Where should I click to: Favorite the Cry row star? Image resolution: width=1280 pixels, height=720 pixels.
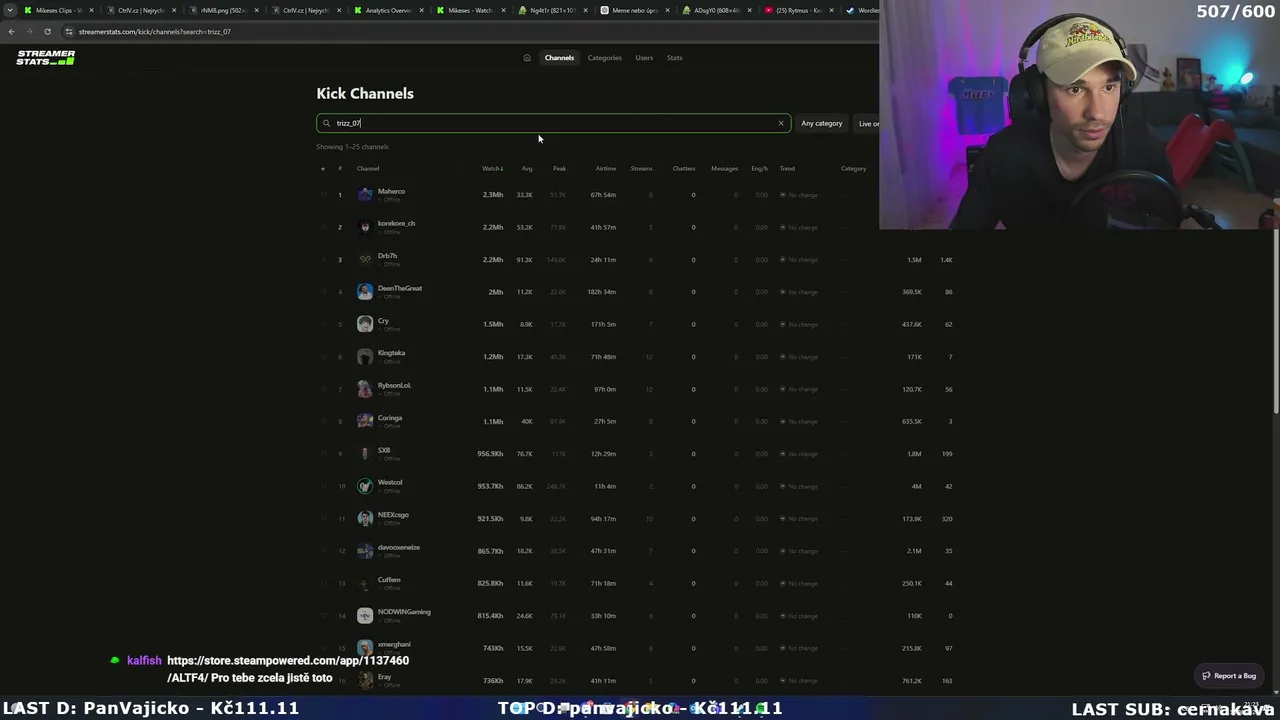click(323, 324)
